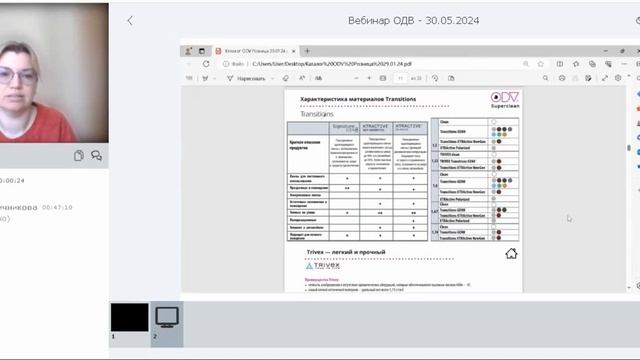Click the PDF page number field
Viewport: 640px width, 360px height.
pos(400,78)
